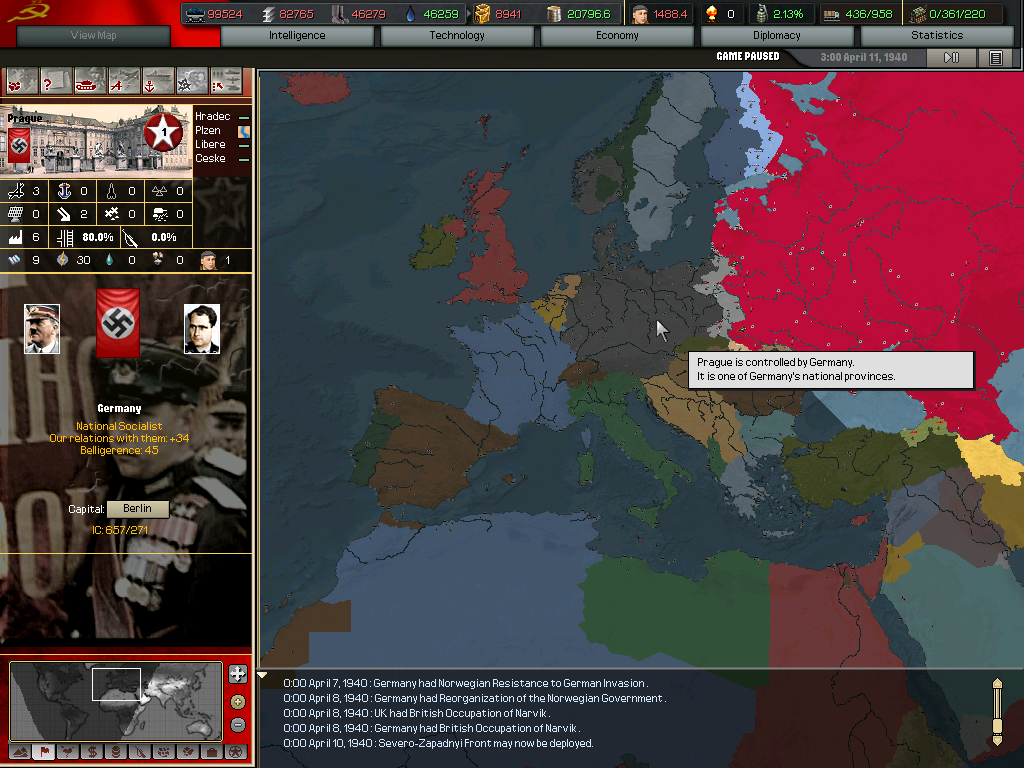Select neighboring province Libere
The width and height of the screenshot is (1024, 768).
click(x=210, y=144)
